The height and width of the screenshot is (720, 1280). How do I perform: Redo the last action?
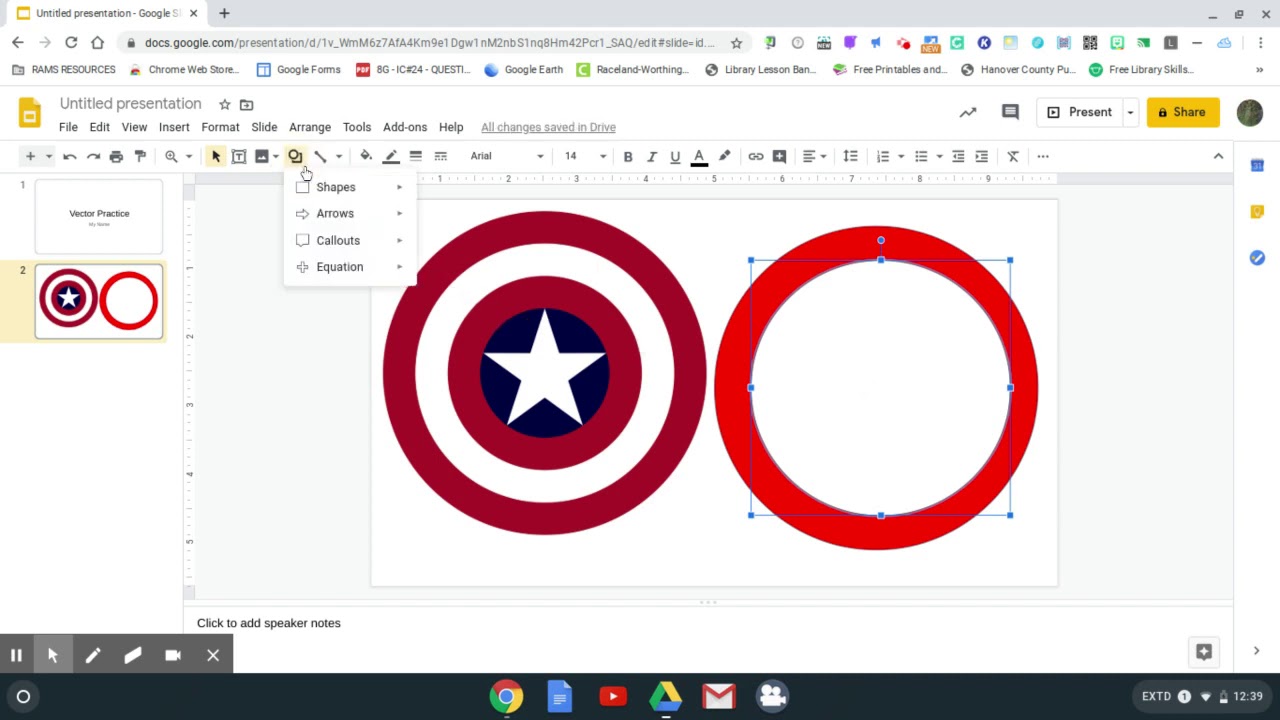pyautogui.click(x=93, y=156)
